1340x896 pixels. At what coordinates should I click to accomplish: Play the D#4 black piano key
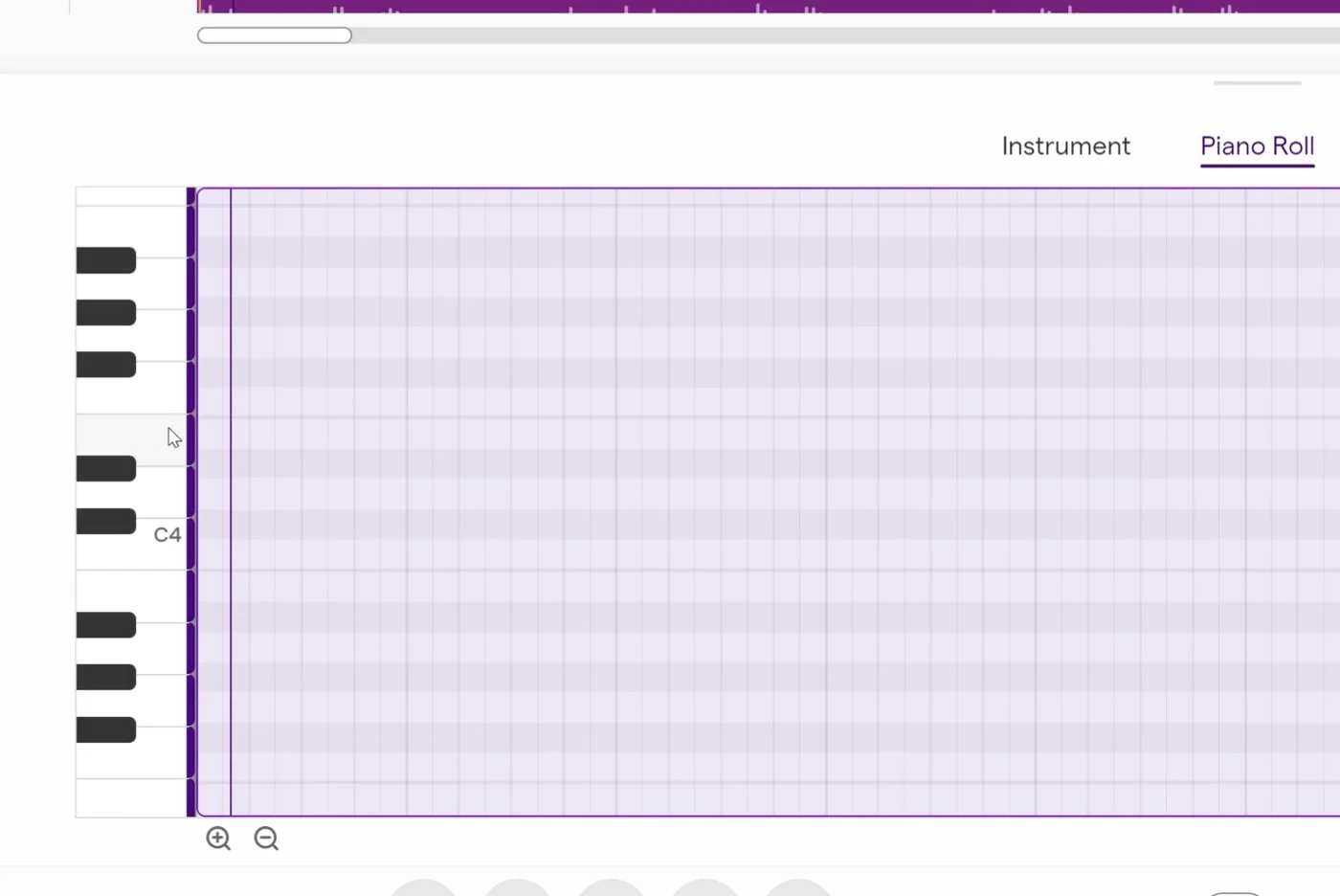point(106,469)
